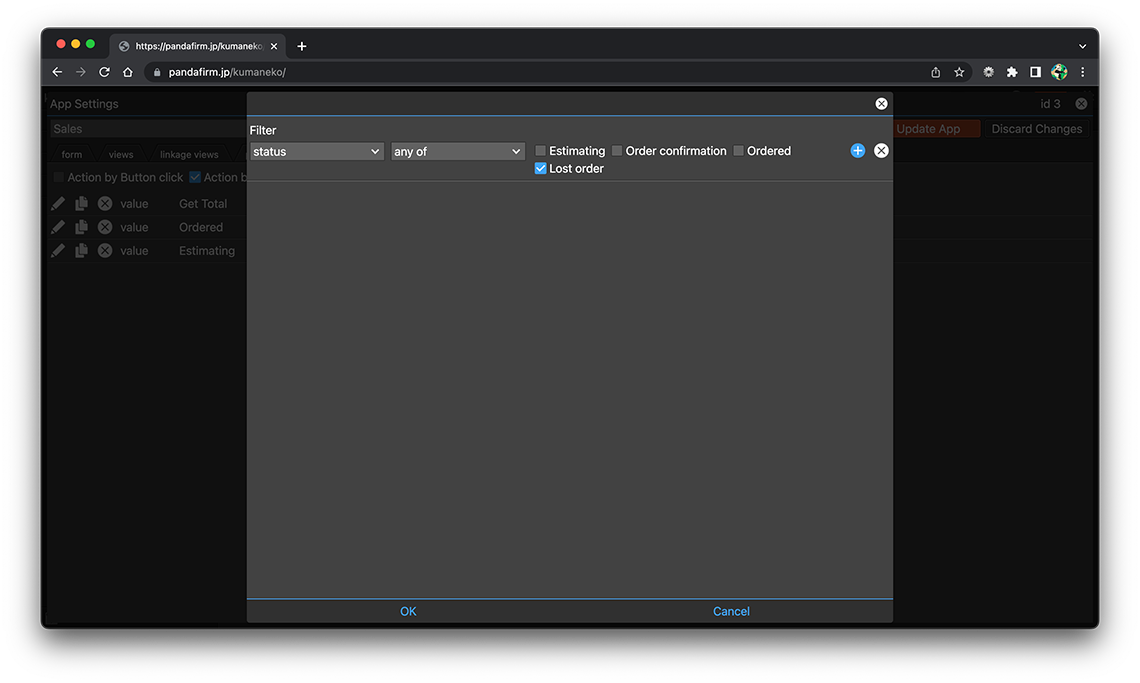Open the tab search chevron

tap(1082, 46)
